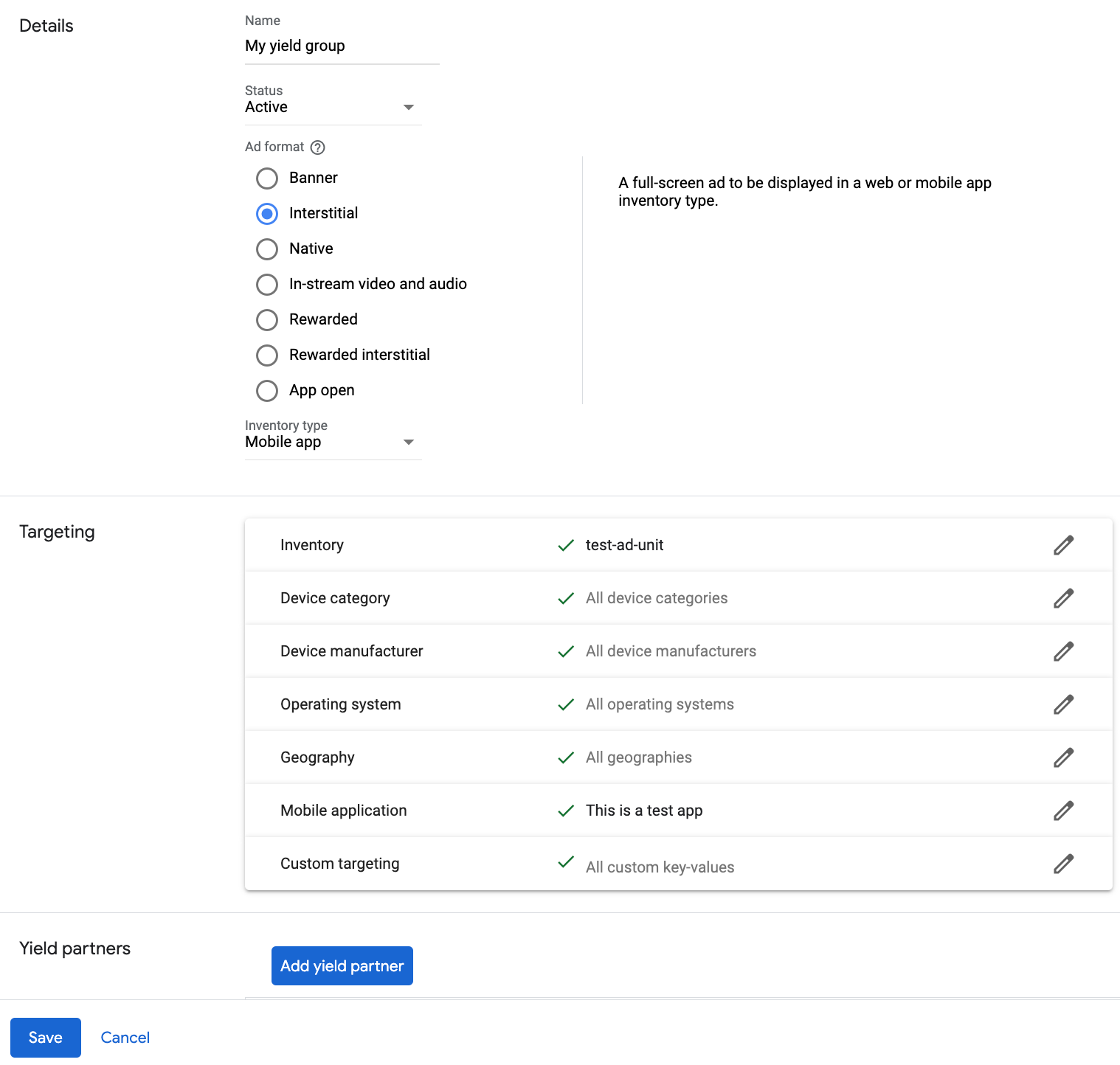Open the Status dropdown showing Active
Viewport: 1120px width, 1065px height.
tap(333, 108)
